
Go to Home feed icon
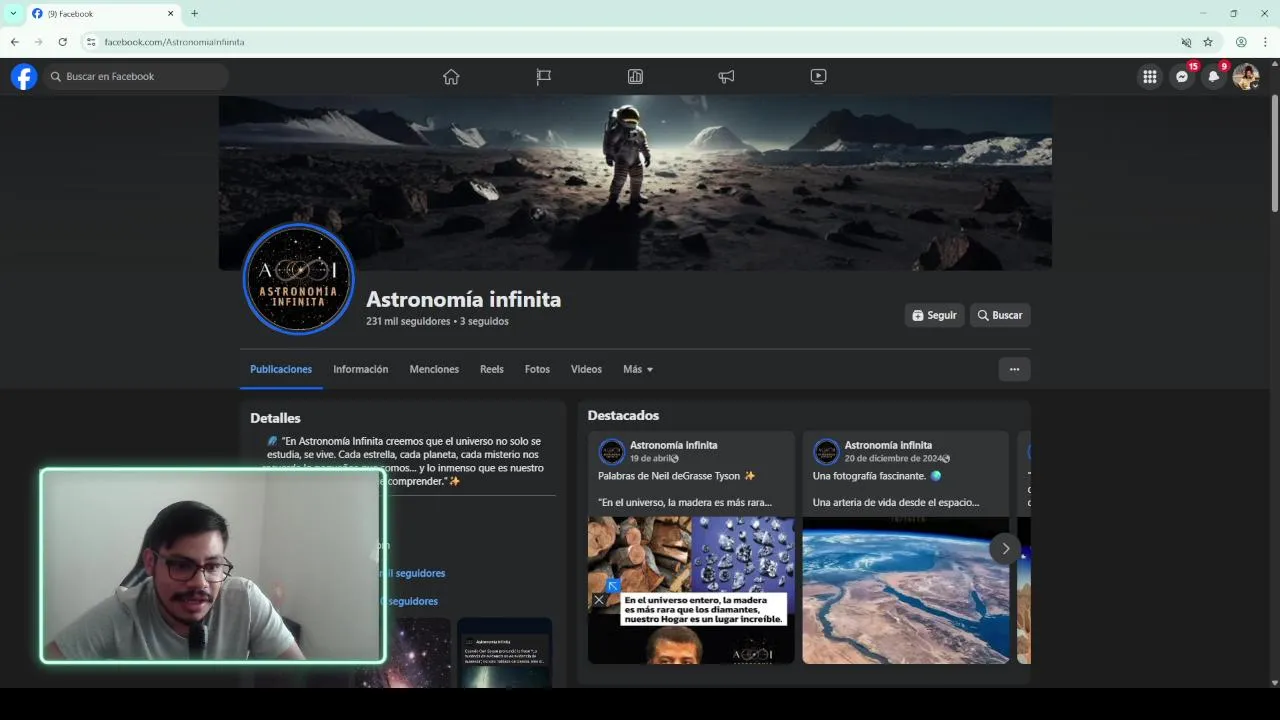451,76
